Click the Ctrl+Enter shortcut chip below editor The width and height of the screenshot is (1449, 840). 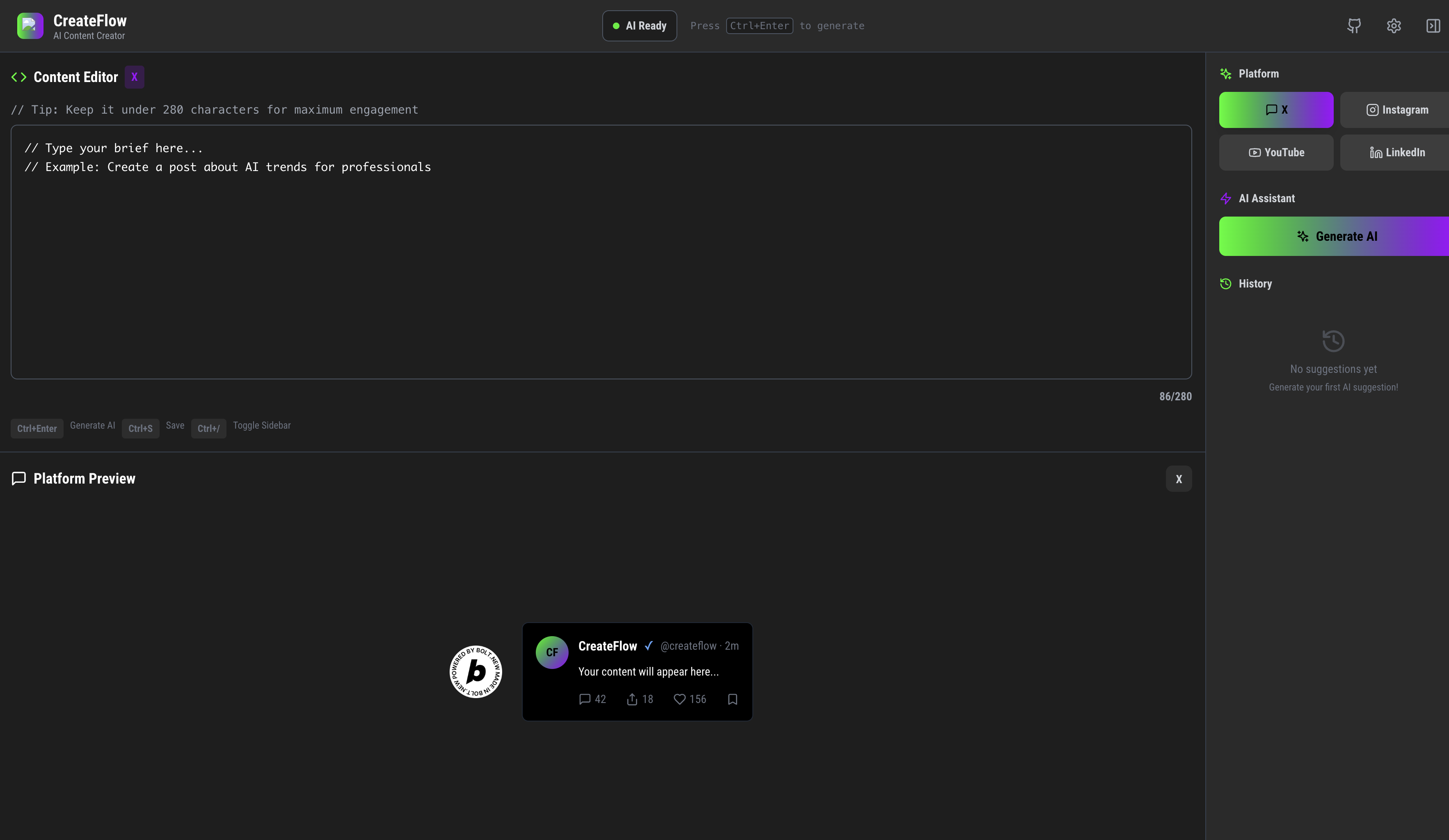point(37,428)
